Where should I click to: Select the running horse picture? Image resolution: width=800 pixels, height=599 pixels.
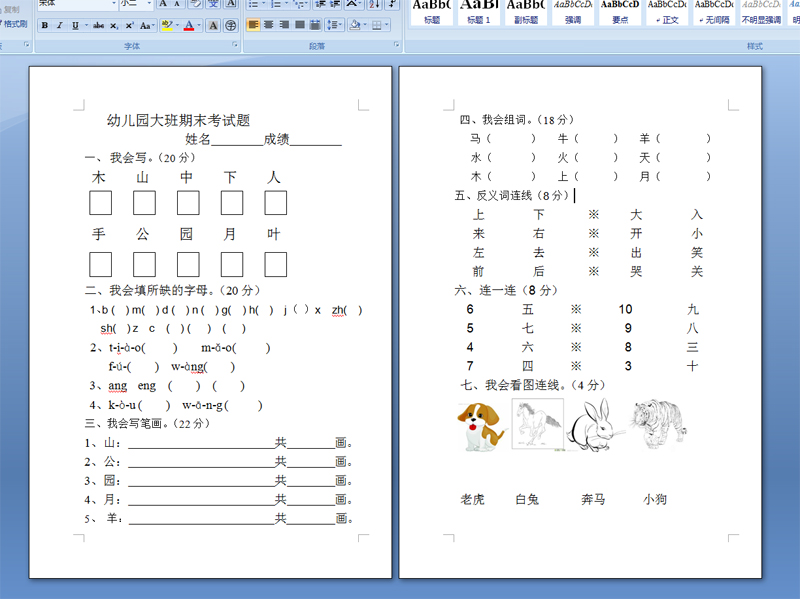(538, 424)
